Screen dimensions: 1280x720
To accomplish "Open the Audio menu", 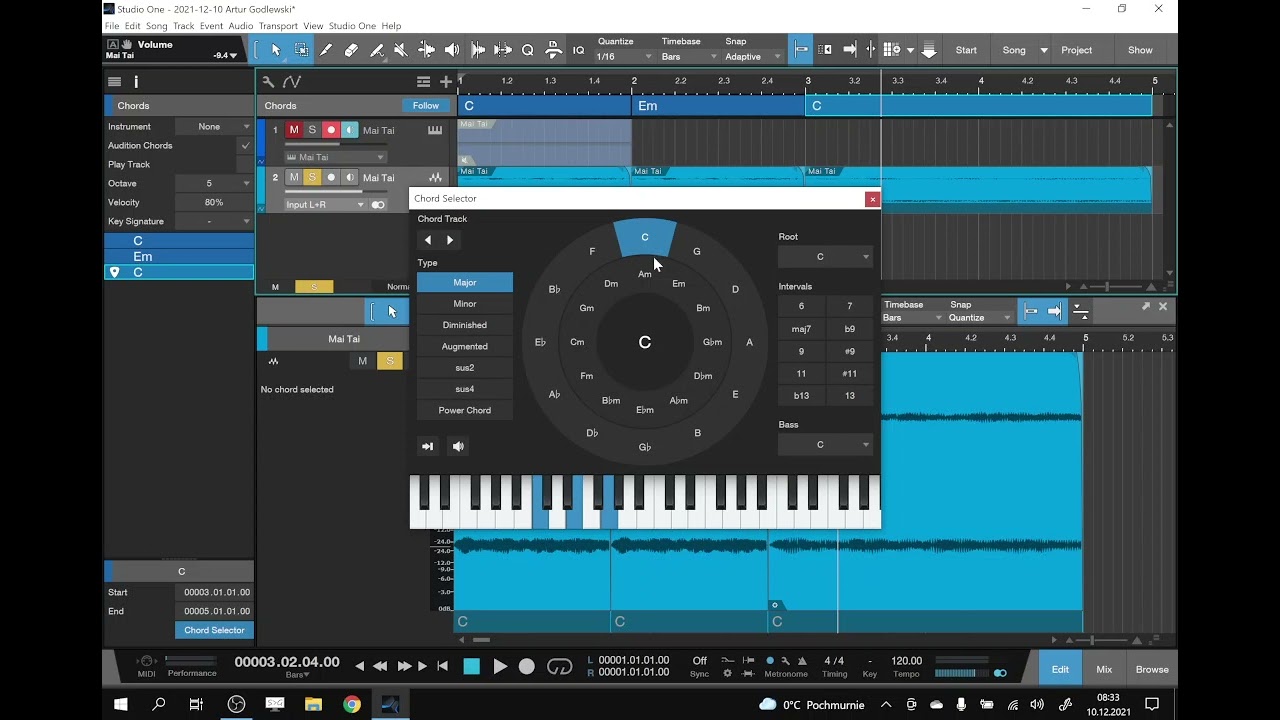I will click(240, 26).
